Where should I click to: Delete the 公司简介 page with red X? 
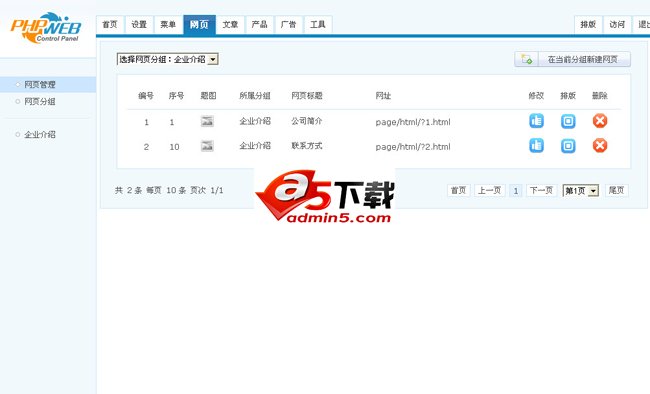tap(599, 121)
